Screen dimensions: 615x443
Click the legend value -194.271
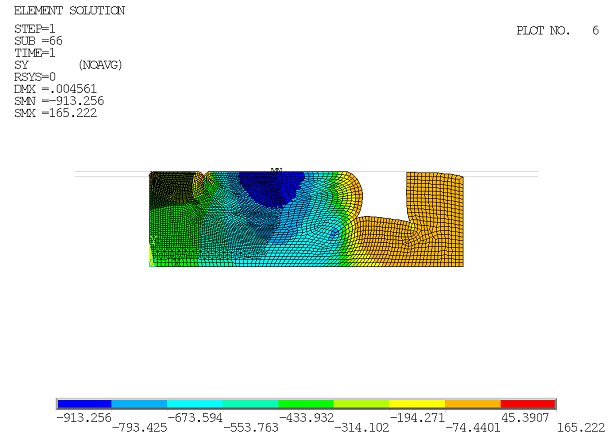coord(417,418)
